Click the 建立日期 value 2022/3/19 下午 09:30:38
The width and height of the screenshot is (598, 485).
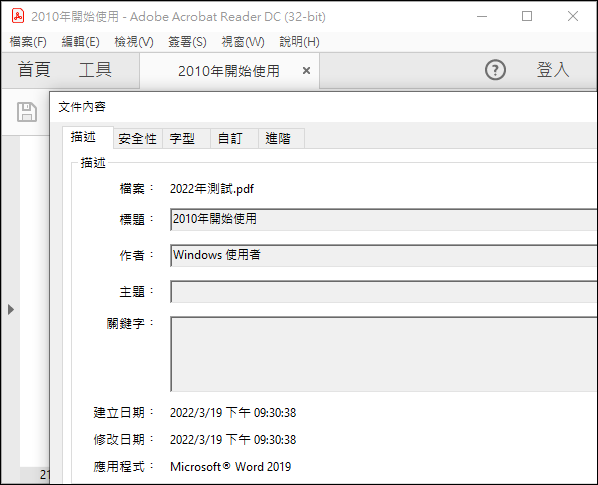233,413
